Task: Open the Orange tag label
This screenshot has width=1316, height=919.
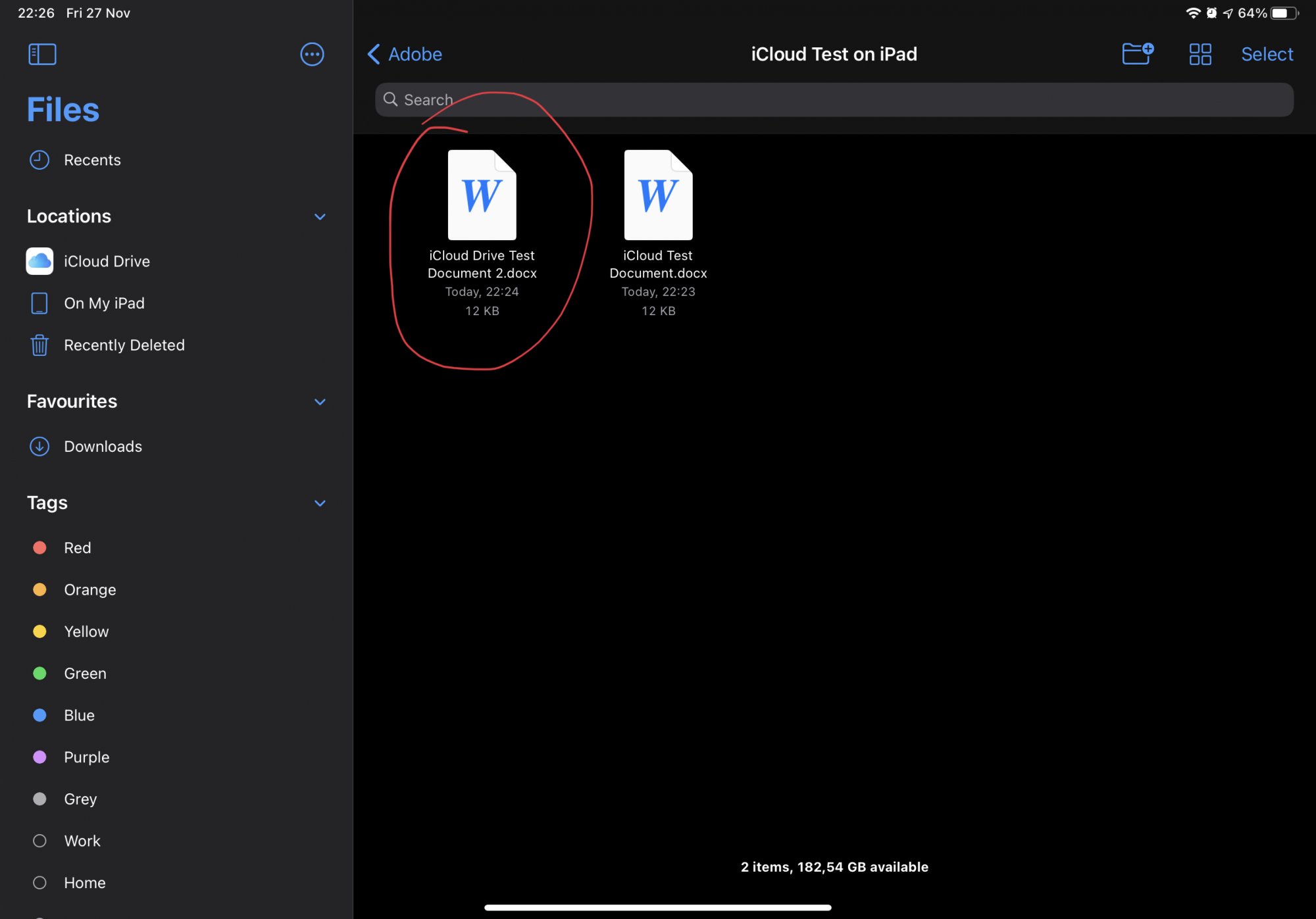Action: pyautogui.click(x=90, y=590)
